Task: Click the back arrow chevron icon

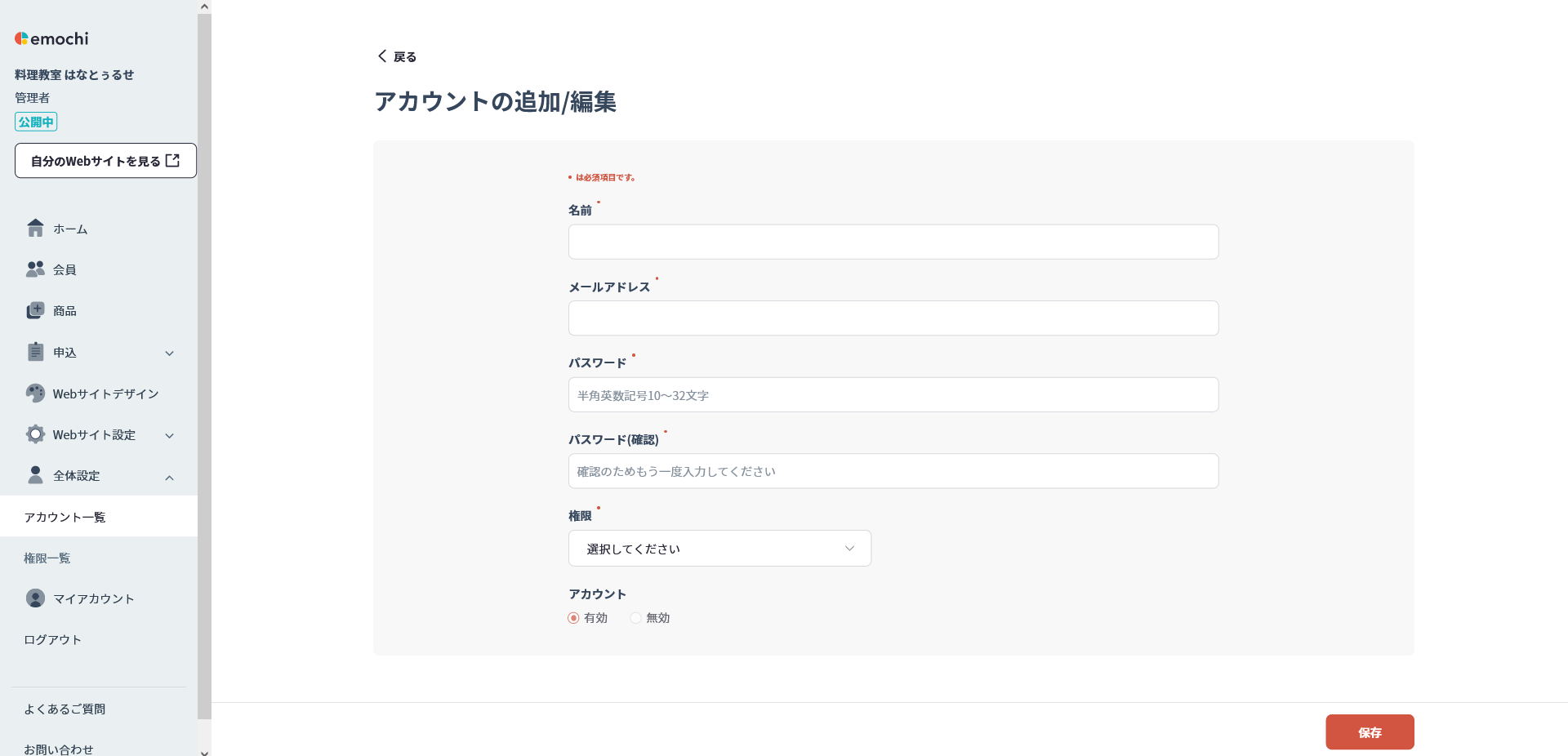Action: point(381,56)
